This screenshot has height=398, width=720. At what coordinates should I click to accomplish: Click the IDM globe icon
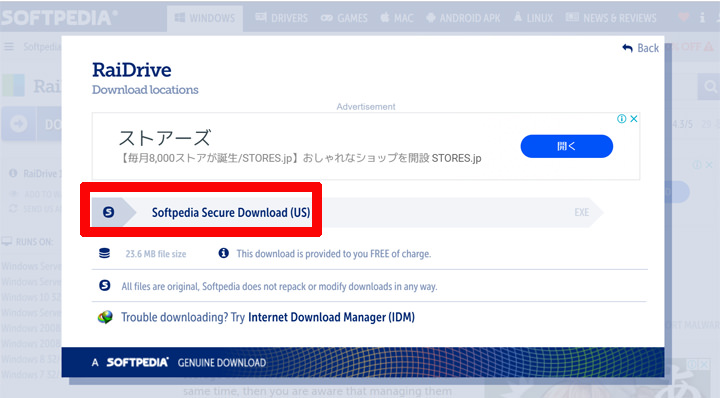tap(105, 317)
